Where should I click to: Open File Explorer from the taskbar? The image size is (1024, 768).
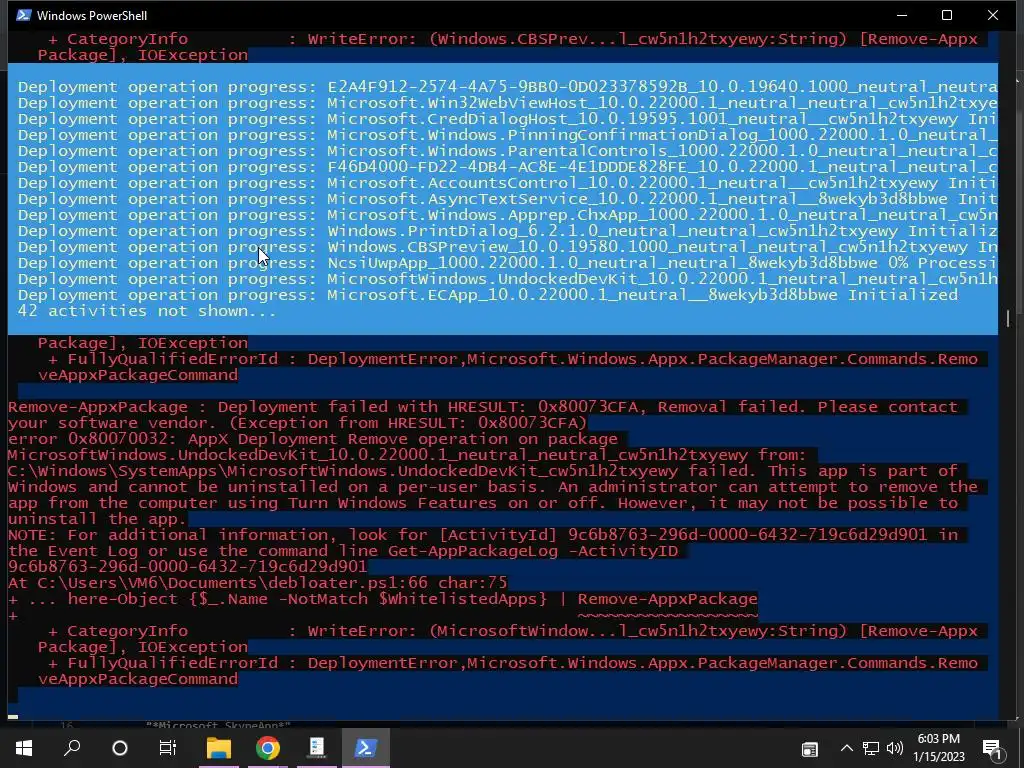pyautogui.click(x=219, y=748)
